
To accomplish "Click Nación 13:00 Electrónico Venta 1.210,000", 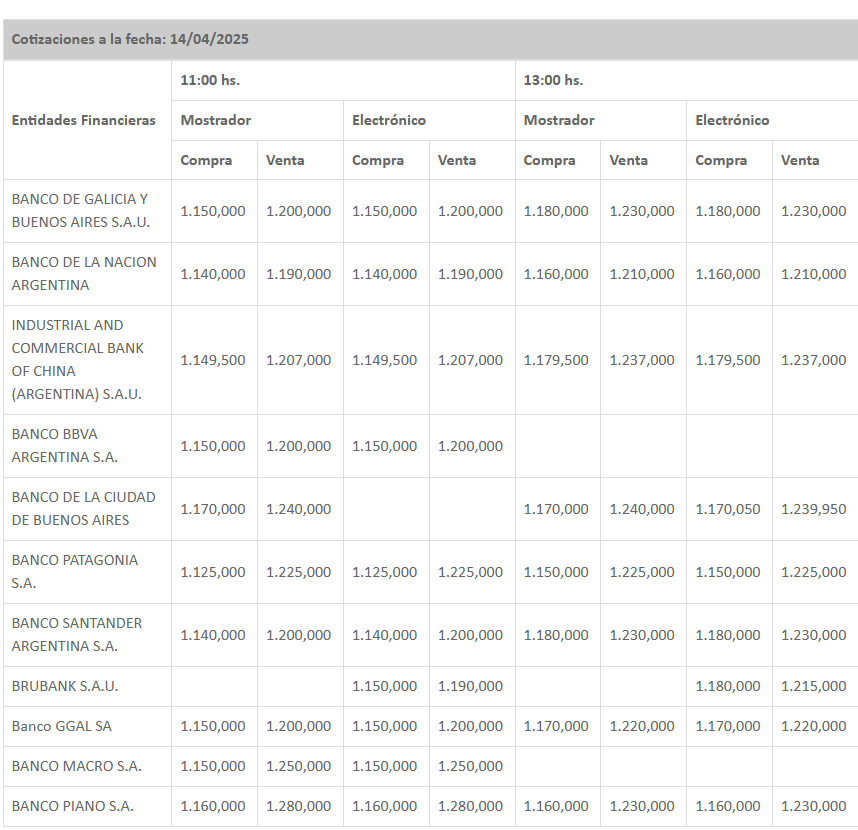I will pyautogui.click(x=814, y=274).
